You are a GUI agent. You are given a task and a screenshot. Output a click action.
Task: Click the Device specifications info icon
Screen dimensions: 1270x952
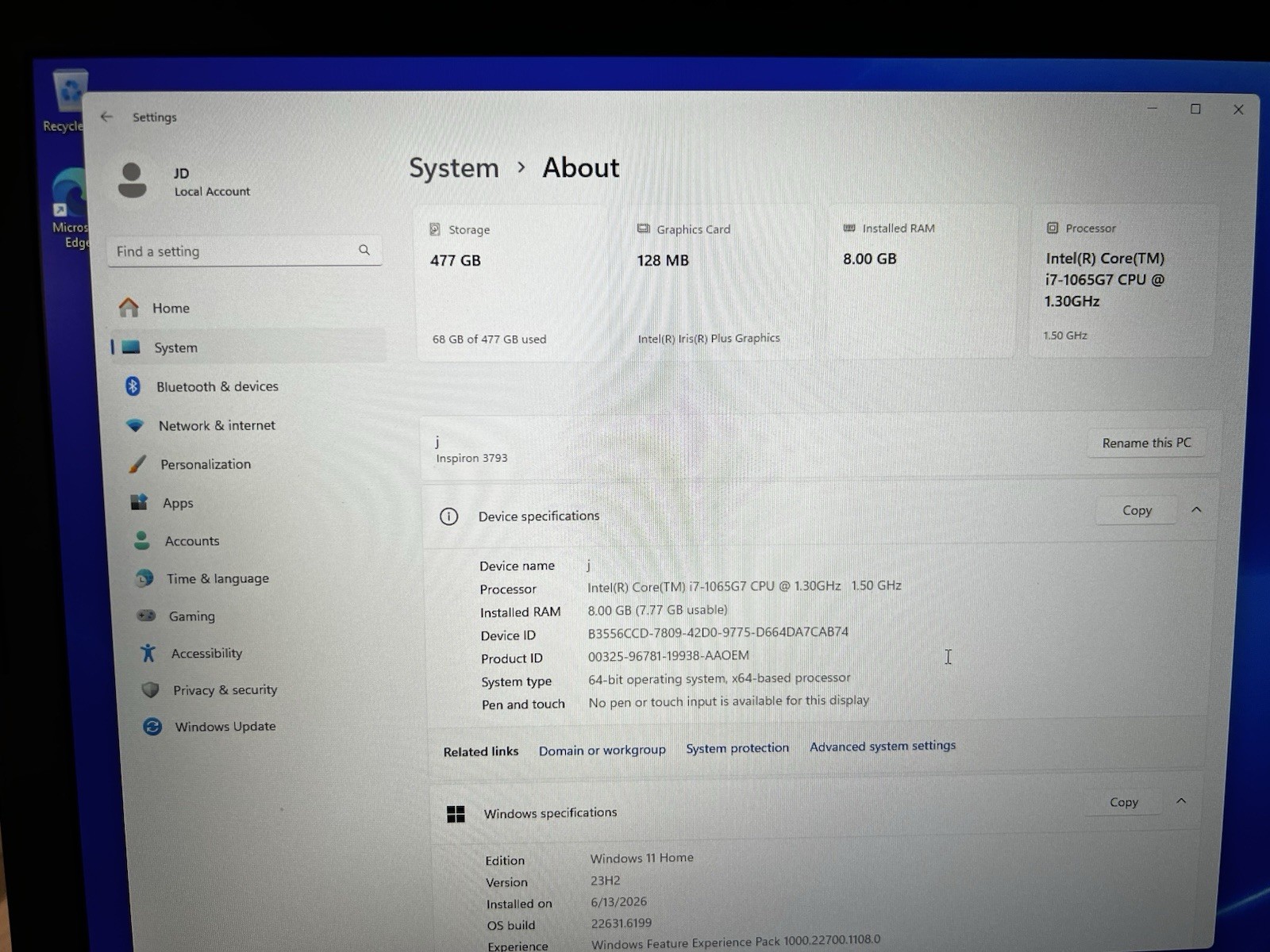448,516
